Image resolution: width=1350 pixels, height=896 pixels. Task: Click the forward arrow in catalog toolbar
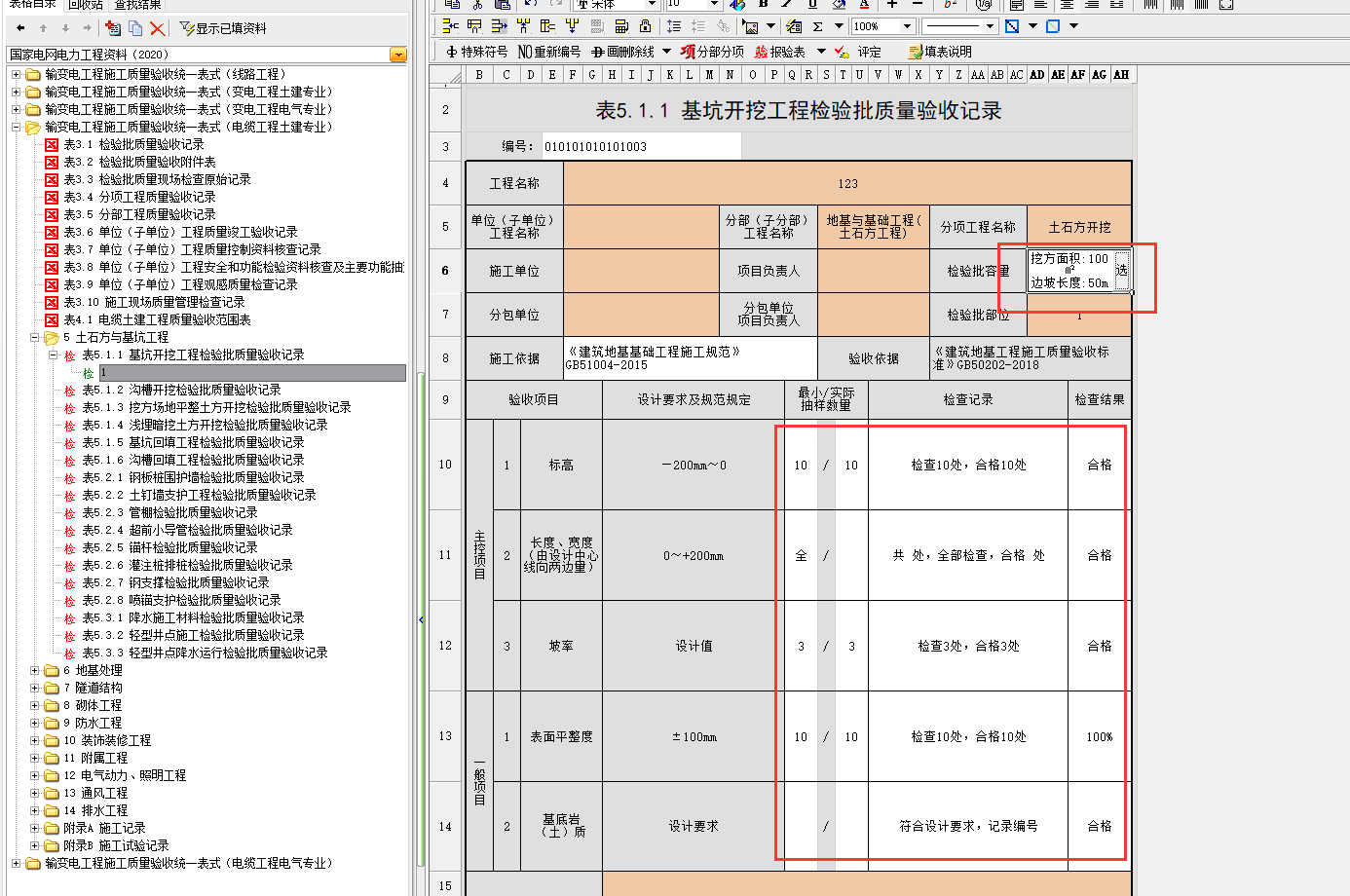pos(87,28)
